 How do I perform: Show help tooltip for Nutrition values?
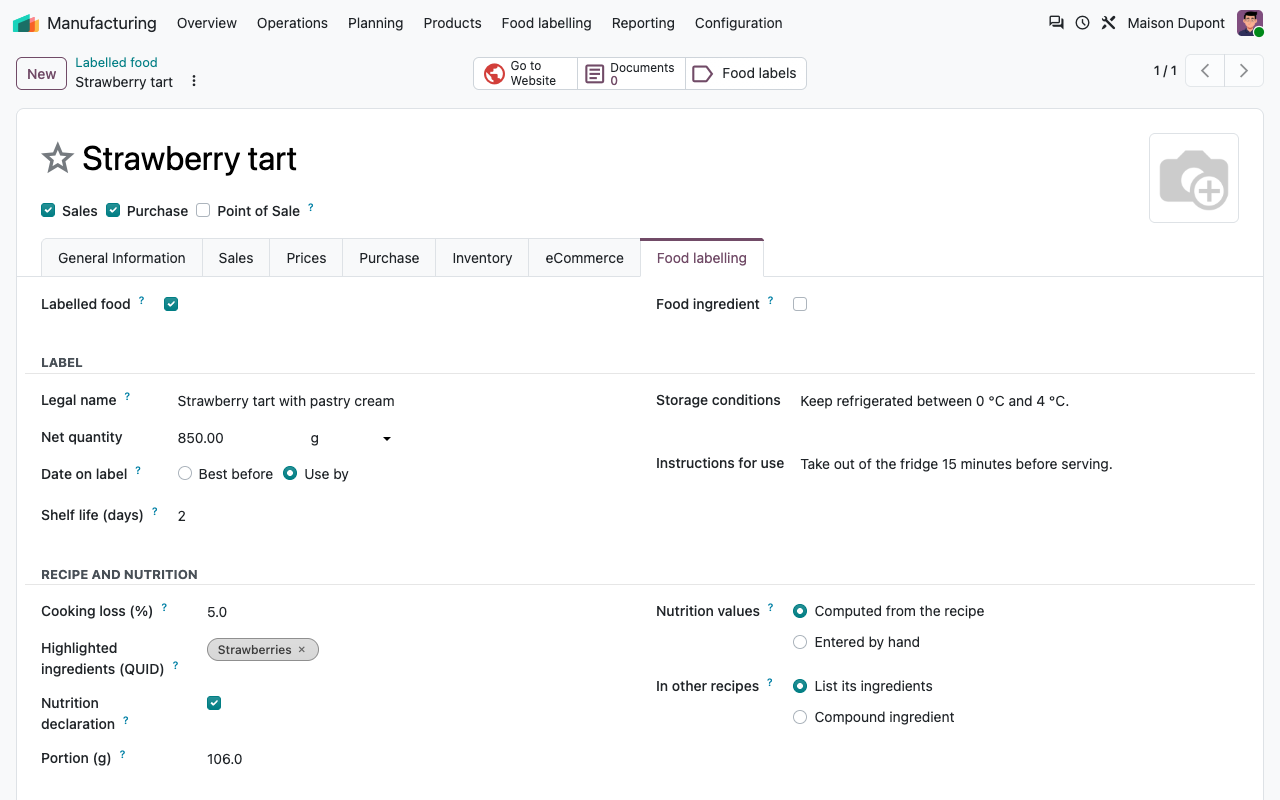(770, 607)
